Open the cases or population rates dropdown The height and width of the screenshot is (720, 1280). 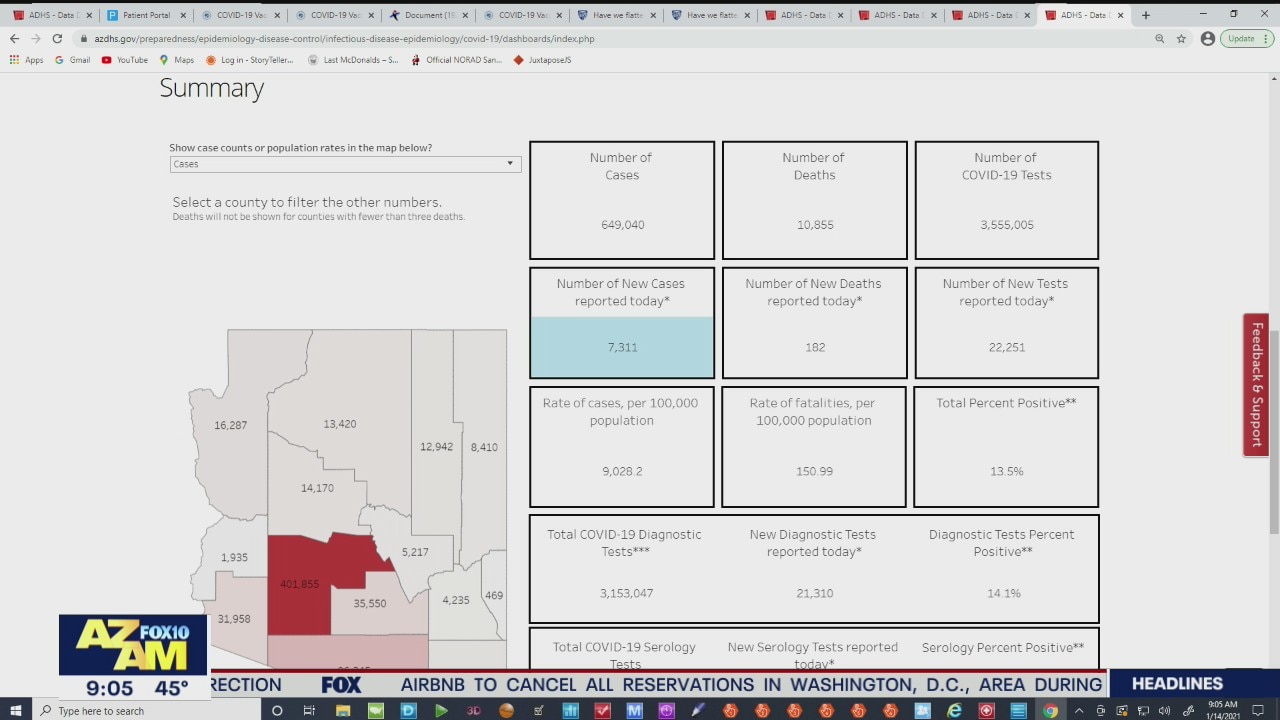click(345, 164)
